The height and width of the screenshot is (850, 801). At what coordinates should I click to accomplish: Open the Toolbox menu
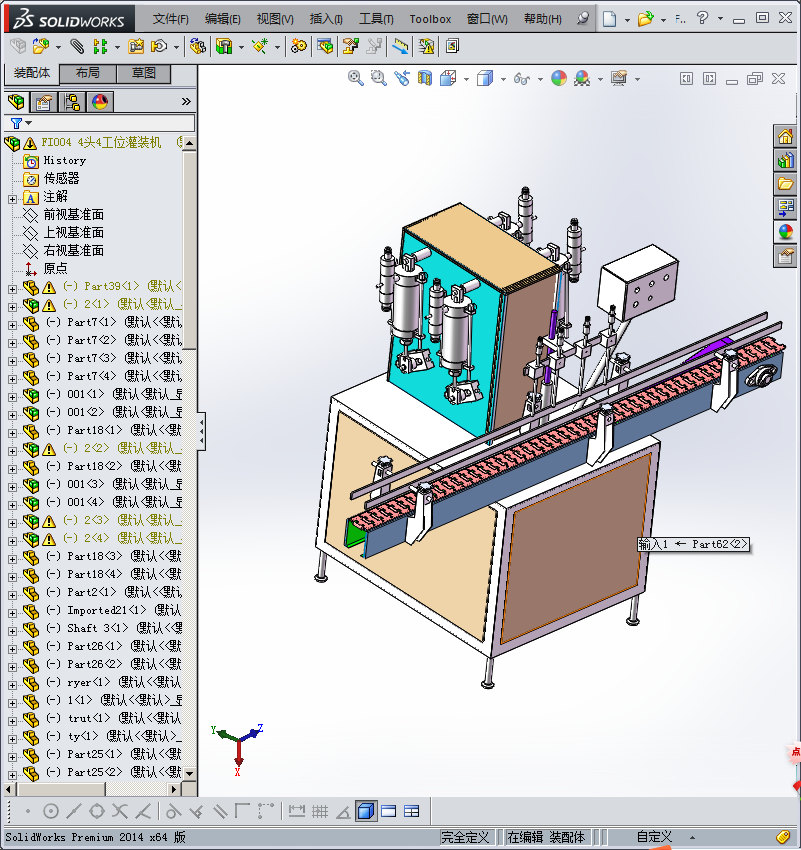point(430,19)
